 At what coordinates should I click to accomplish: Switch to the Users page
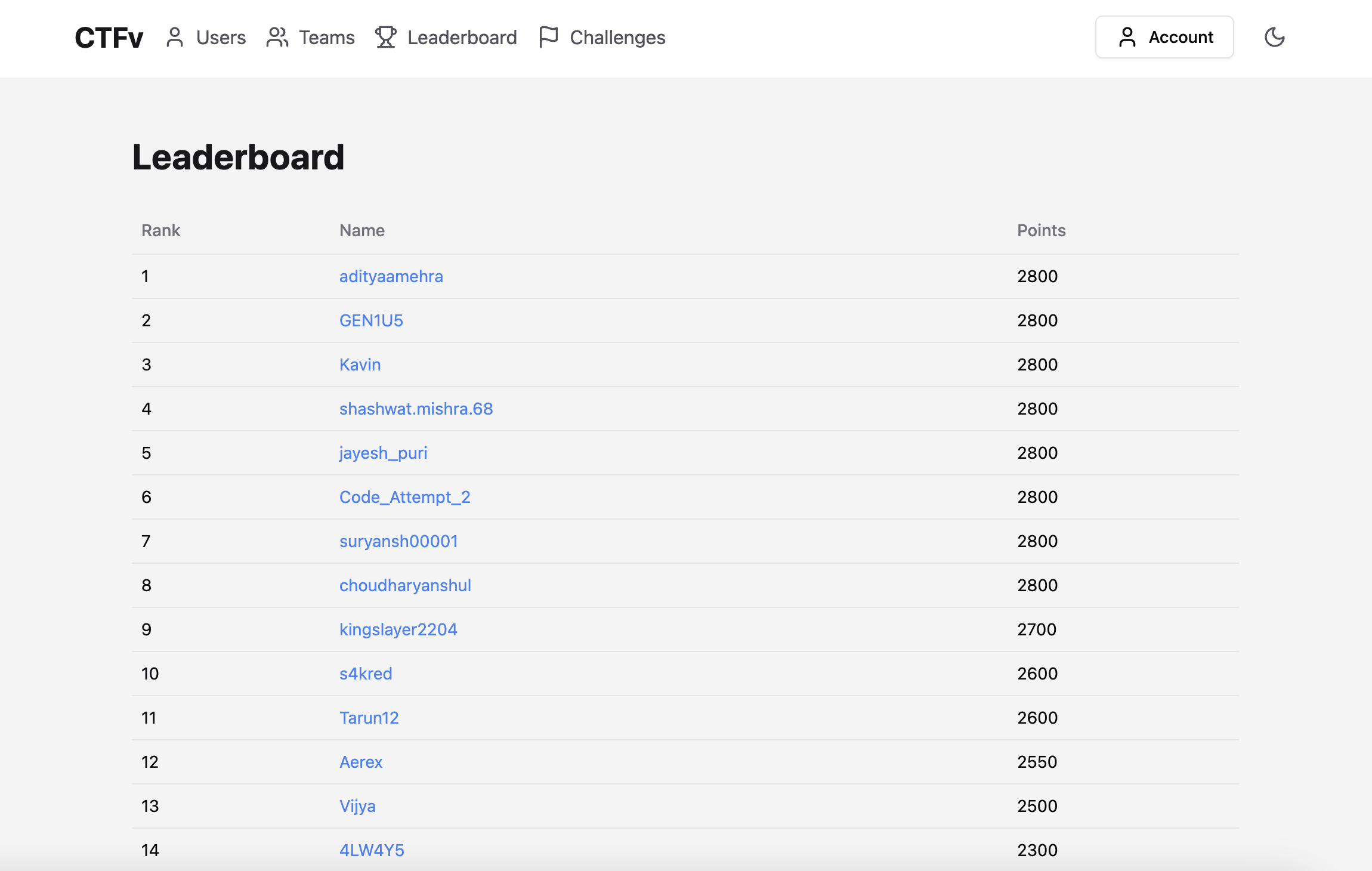tap(221, 37)
